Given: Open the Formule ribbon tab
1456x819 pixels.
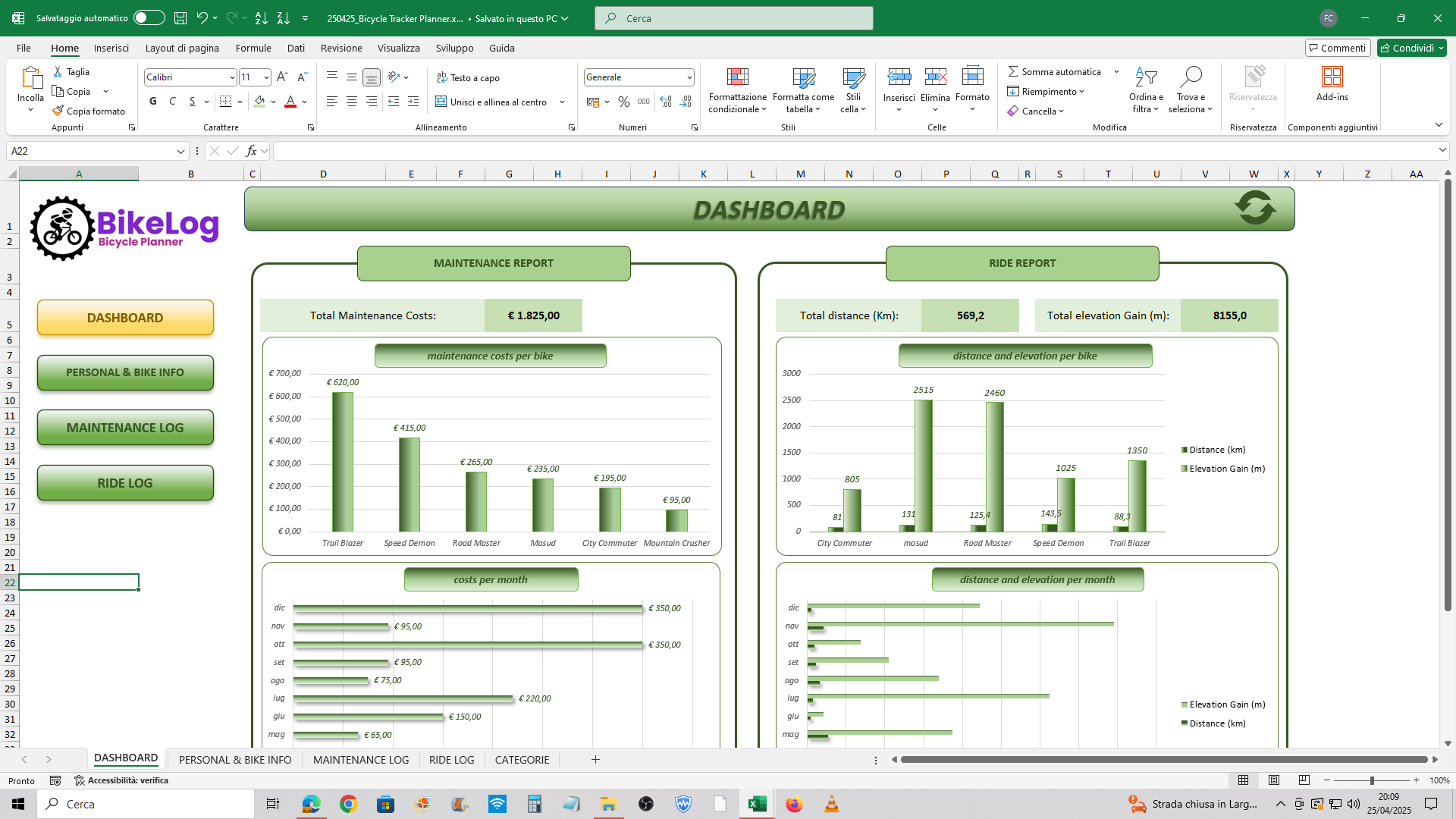Looking at the screenshot, I should (253, 48).
